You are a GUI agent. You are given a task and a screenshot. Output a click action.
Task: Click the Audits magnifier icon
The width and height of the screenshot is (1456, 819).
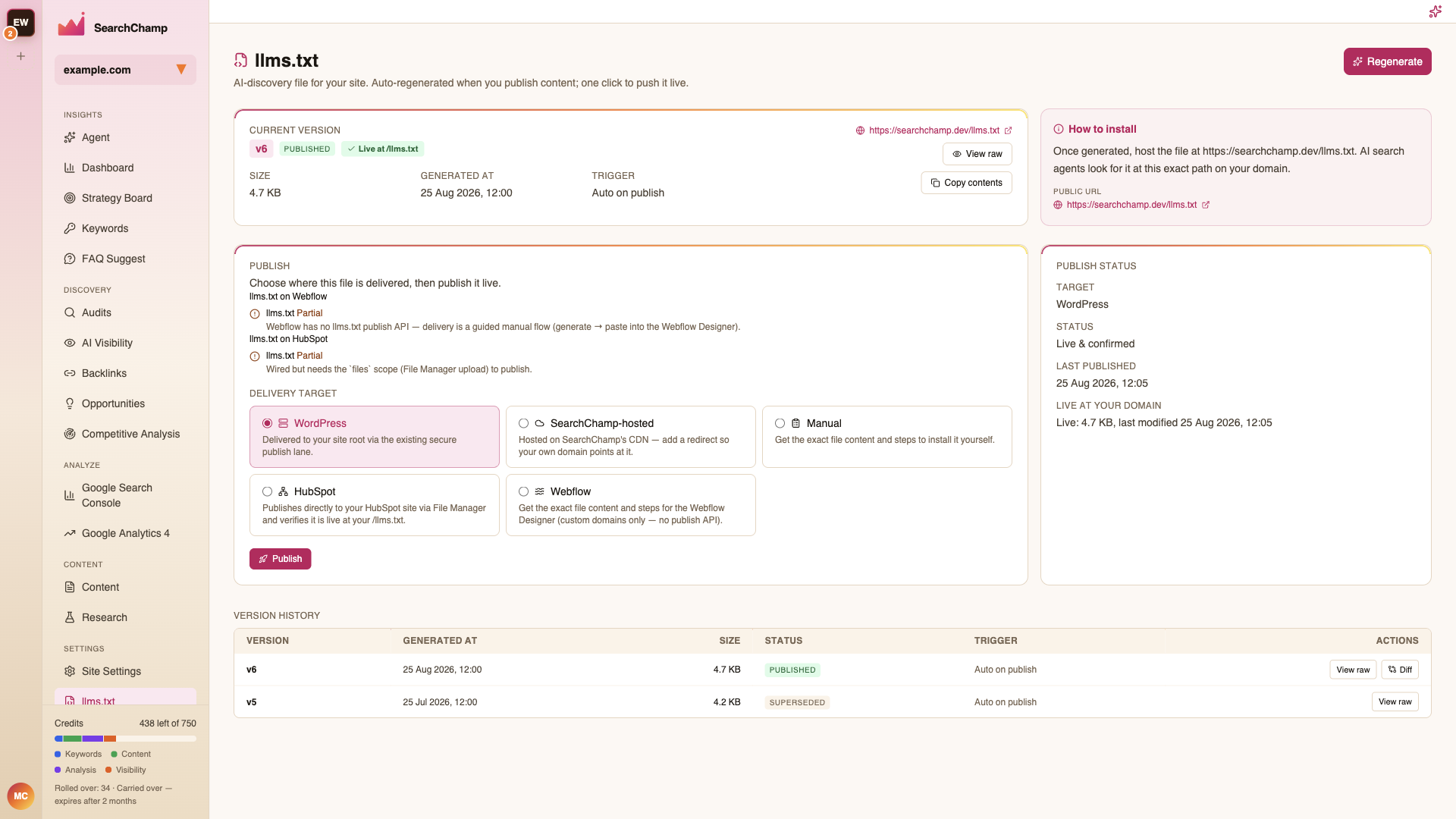coord(70,312)
